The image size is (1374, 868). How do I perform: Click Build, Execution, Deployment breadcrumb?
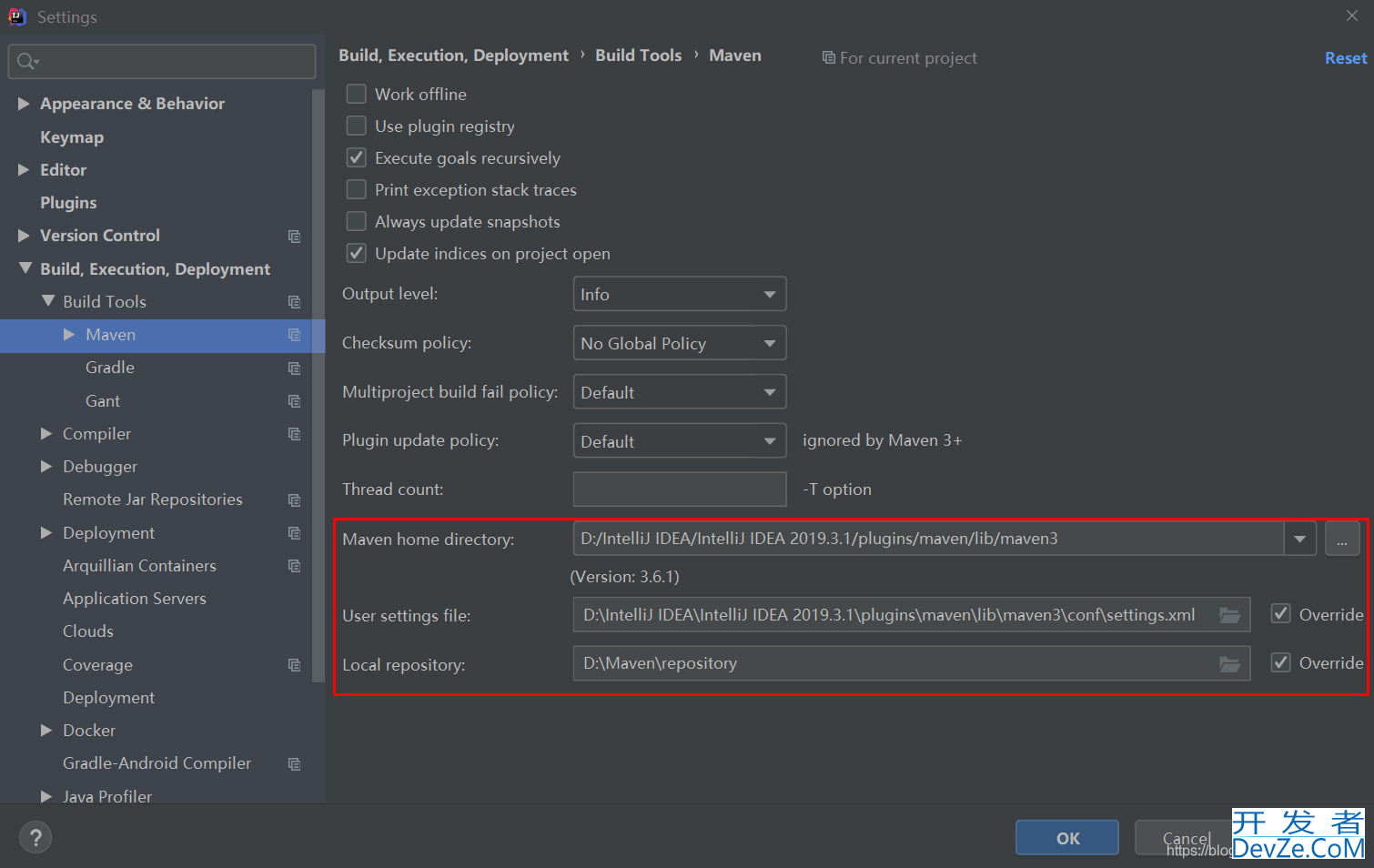pos(454,56)
